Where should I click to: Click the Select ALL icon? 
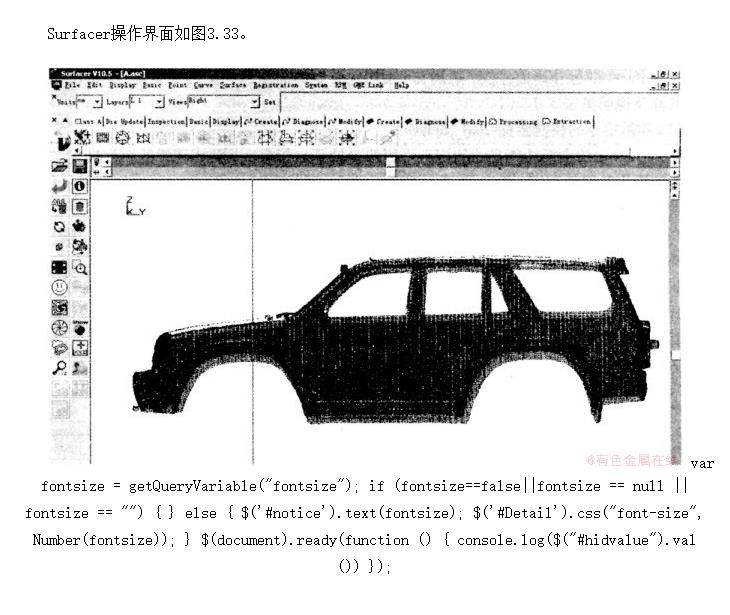click(59, 206)
